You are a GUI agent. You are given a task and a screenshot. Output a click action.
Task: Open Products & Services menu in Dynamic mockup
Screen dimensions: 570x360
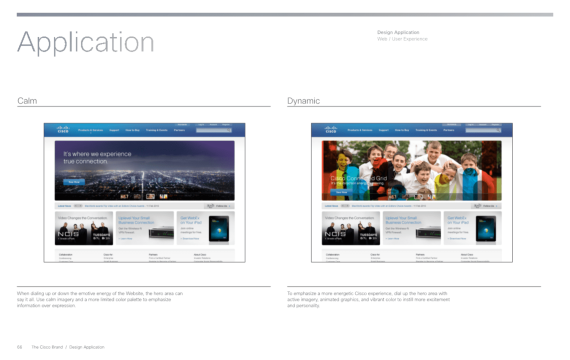point(360,130)
